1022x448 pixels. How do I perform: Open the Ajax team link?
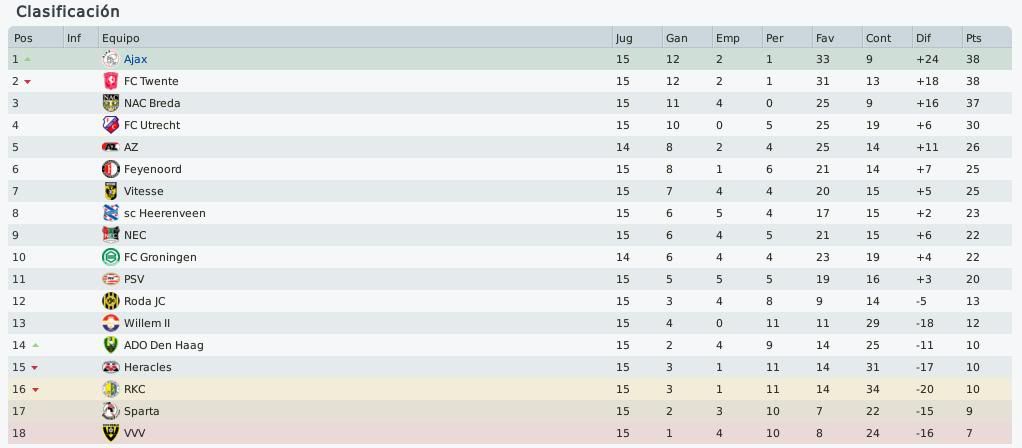pyautogui.click(x=136, y=59)
